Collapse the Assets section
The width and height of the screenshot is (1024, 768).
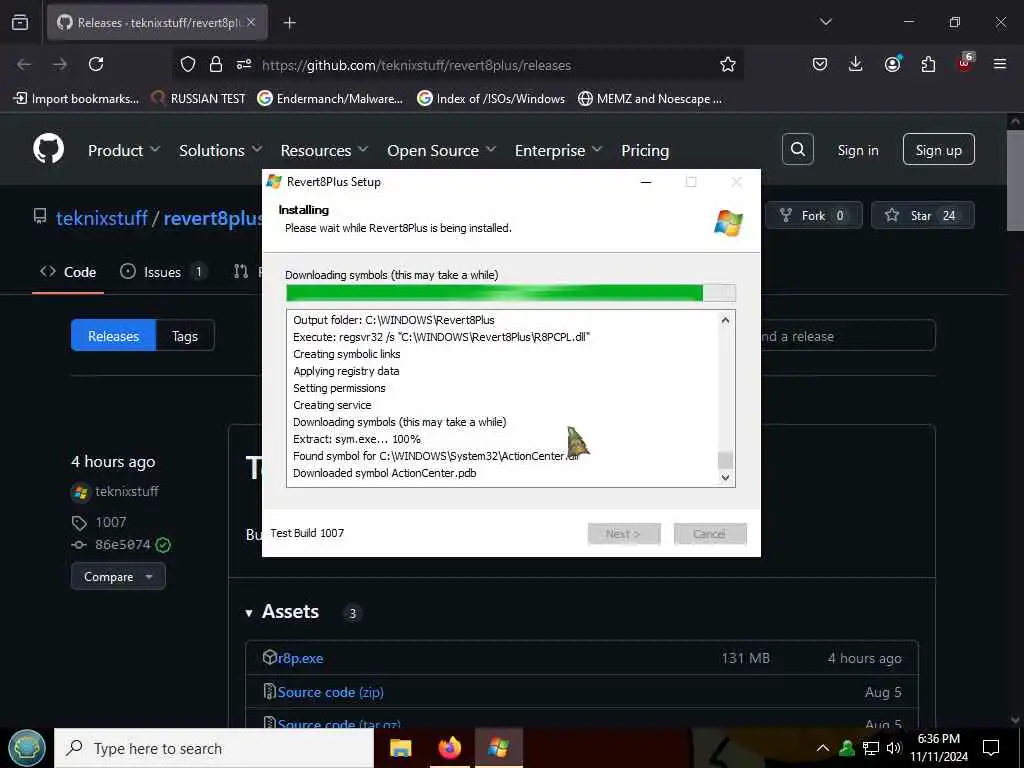(x=282, y=612)
